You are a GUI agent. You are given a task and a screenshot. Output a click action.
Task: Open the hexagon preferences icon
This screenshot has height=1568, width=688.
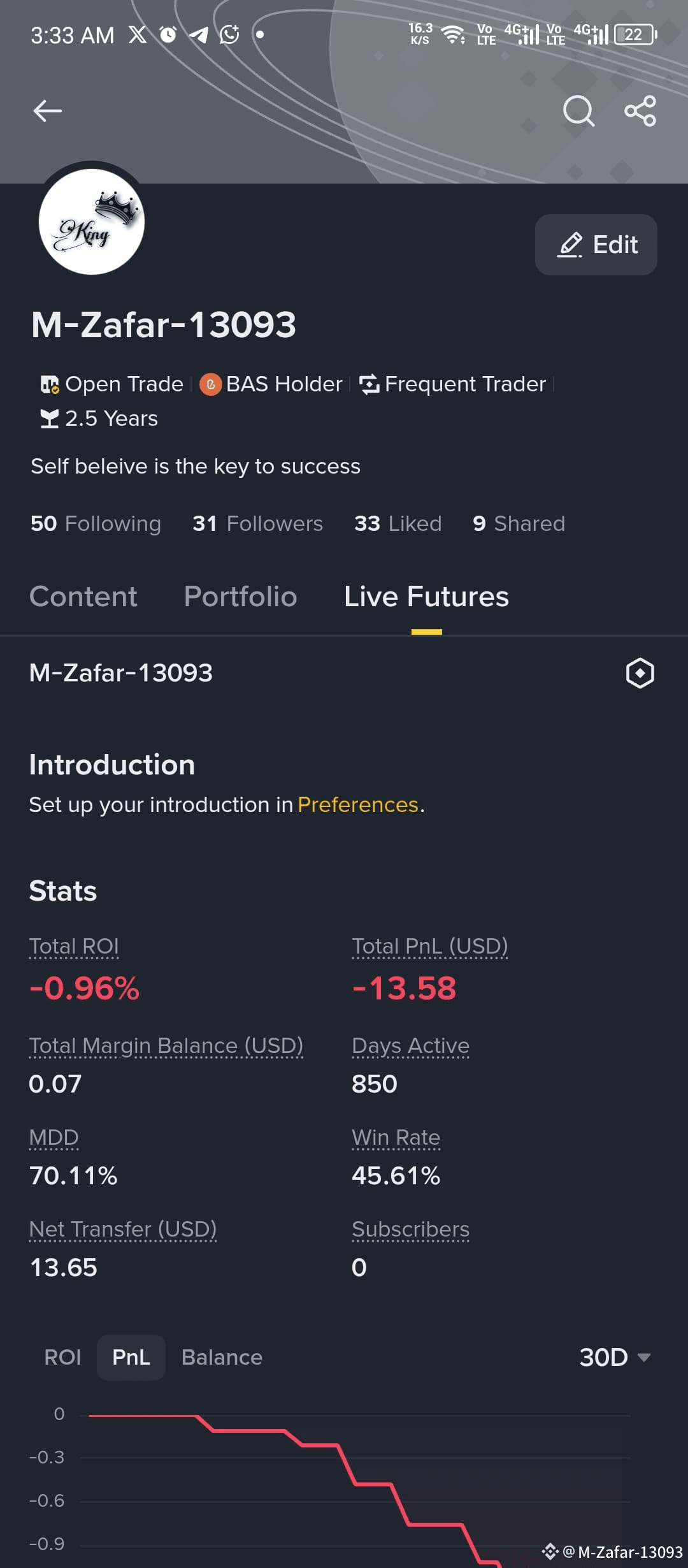[640, 673]
